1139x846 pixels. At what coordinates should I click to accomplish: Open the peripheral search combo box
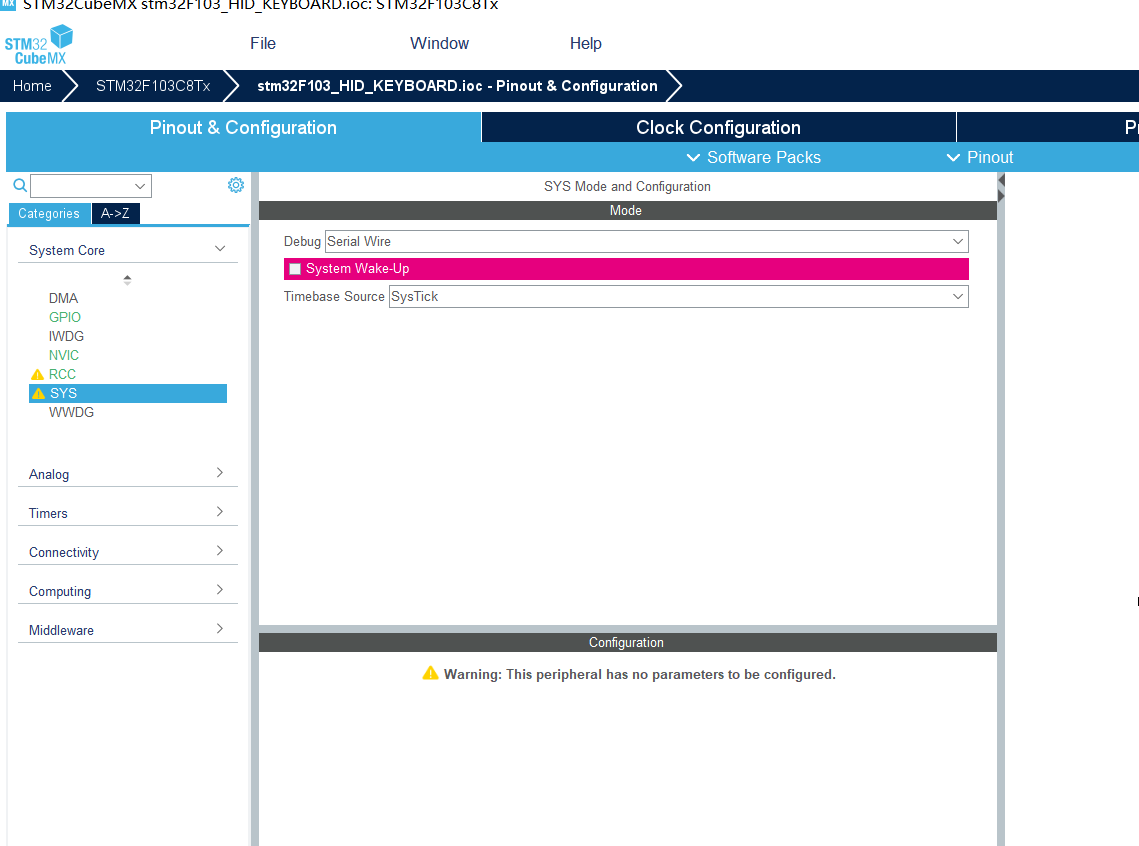(91, 186)
